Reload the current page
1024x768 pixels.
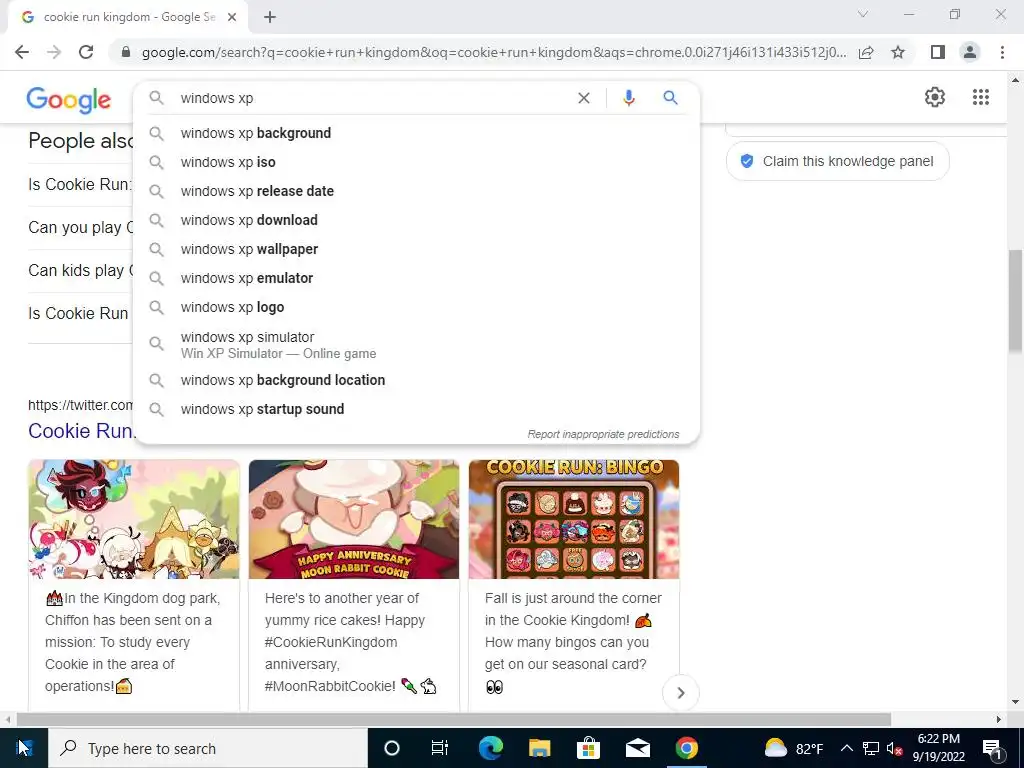pyautogui.click(x=86, y=52)
